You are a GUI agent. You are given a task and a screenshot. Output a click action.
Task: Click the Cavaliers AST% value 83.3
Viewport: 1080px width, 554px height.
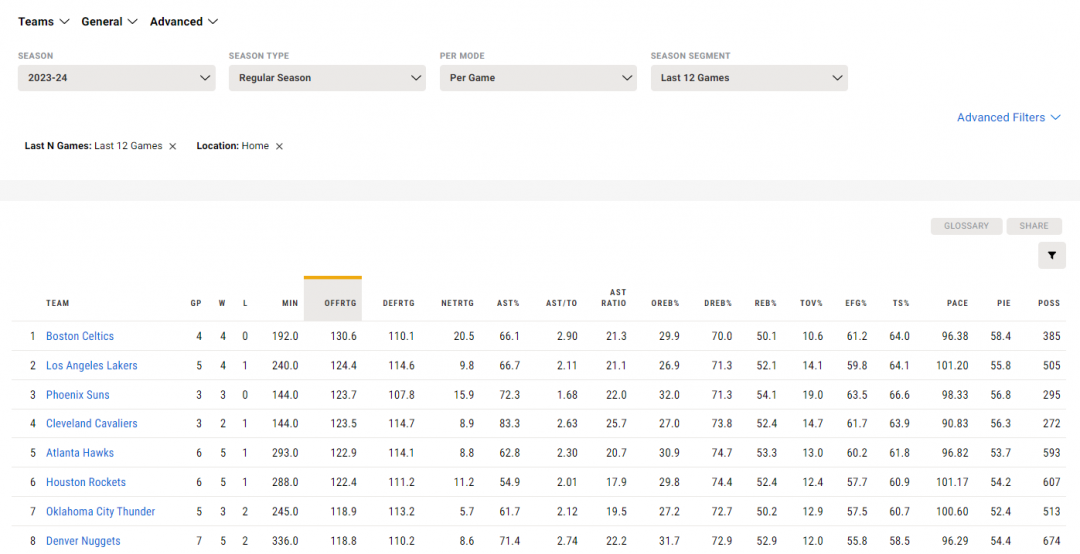[x=510, y=423]
